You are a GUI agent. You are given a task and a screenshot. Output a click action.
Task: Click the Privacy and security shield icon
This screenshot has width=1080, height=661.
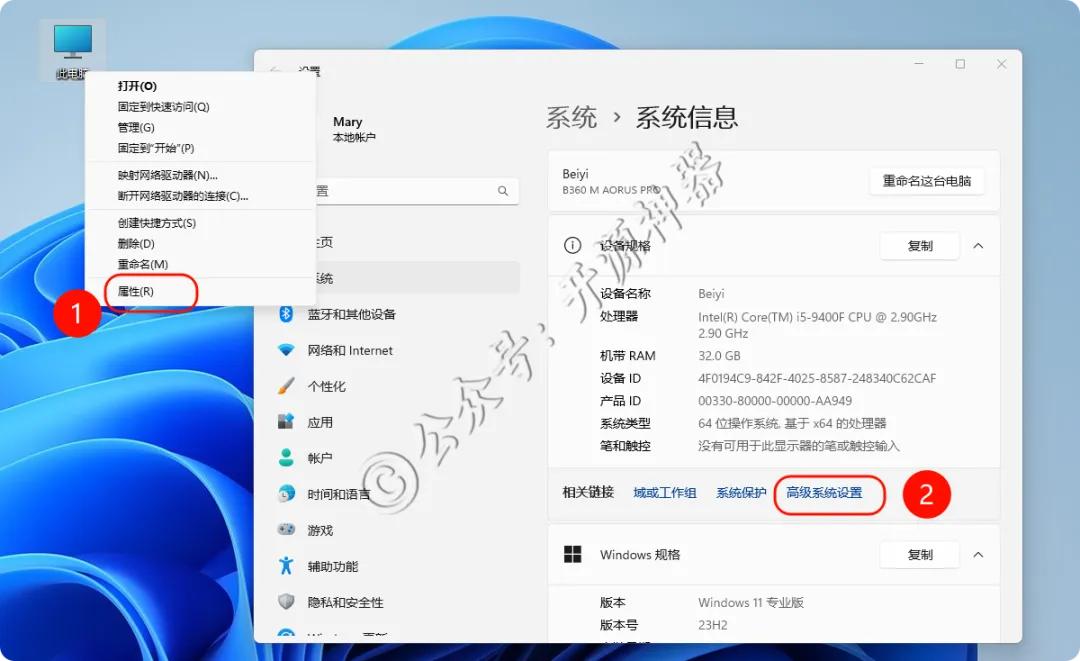286,602
